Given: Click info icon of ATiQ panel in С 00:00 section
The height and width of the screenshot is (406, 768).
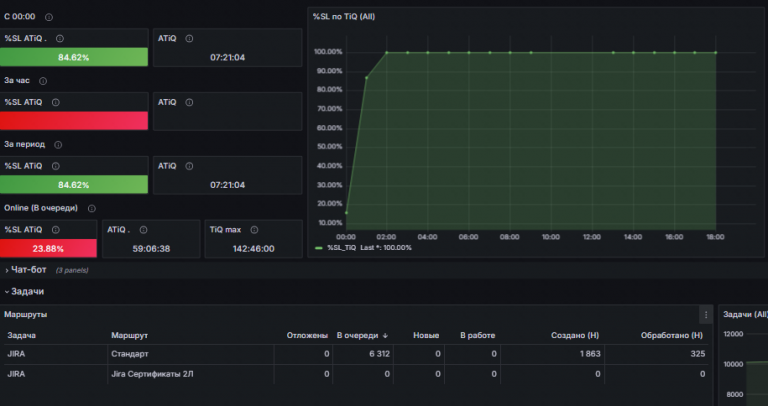Looking at the screenshot, I should pyautogui.click(x=189, y=39).
